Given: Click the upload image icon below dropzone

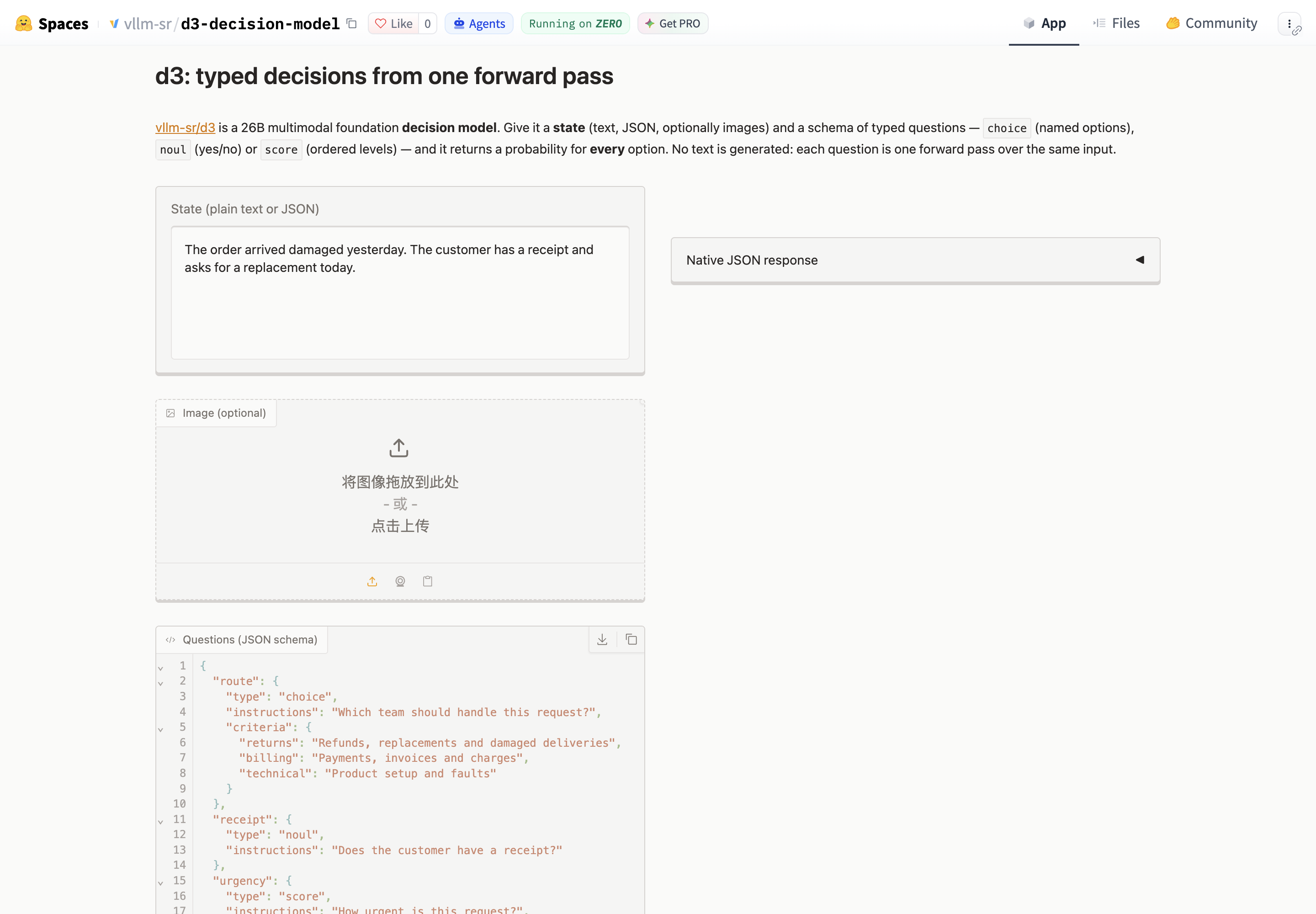Looking at the screenshot, I should (372, 581).
